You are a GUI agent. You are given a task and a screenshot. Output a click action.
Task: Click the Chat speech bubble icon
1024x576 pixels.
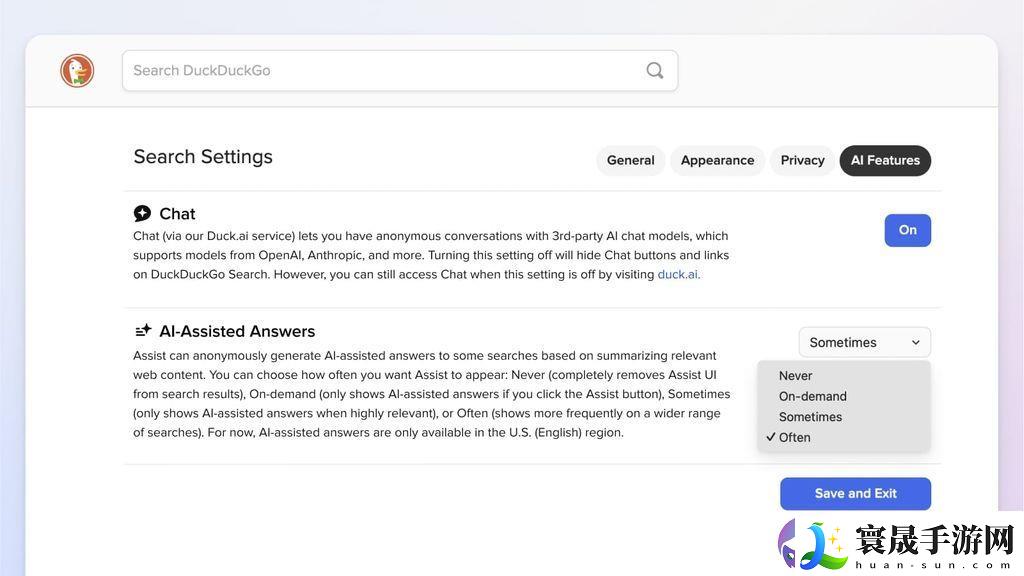[142, 212]
